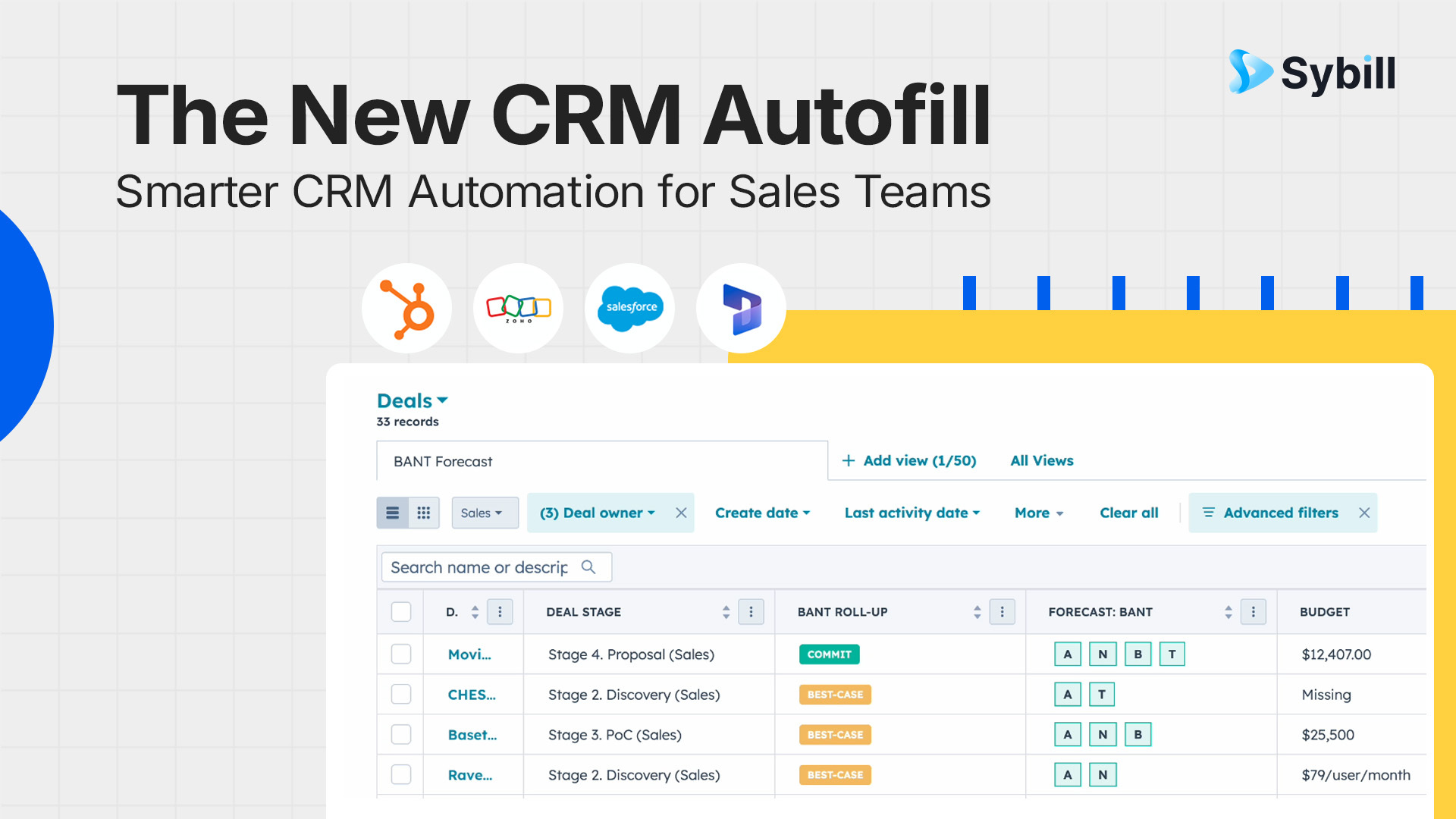Click the HubSpot logo icon
This screenshot has height=819, width=1456.
tap(407, 309)
